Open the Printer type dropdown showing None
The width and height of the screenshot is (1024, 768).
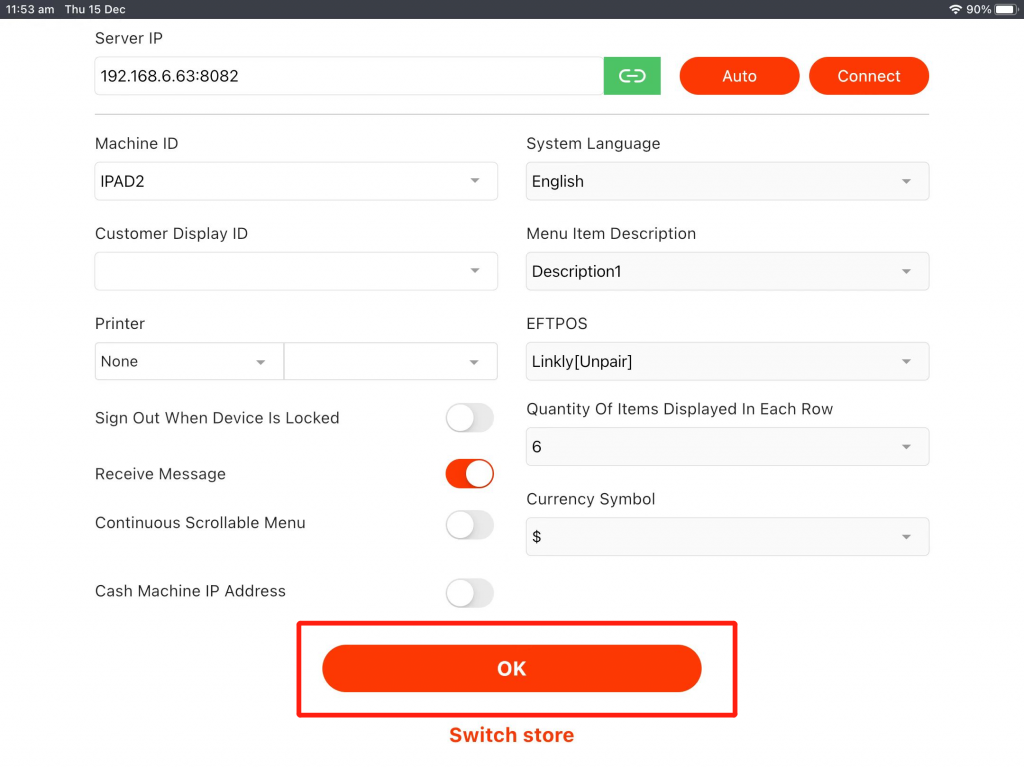click(x=189, y=361)
